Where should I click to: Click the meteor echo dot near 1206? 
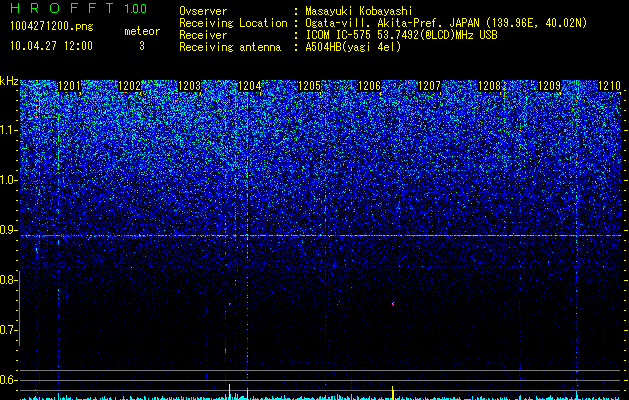393,303
